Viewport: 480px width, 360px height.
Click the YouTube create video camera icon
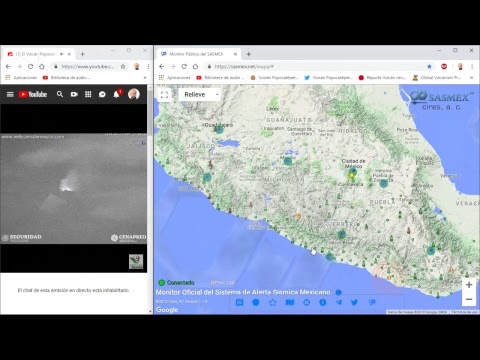point(74,94)
